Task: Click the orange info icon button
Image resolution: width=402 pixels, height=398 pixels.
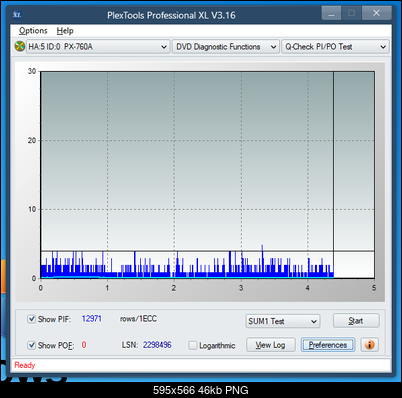Action: (370, 344)
